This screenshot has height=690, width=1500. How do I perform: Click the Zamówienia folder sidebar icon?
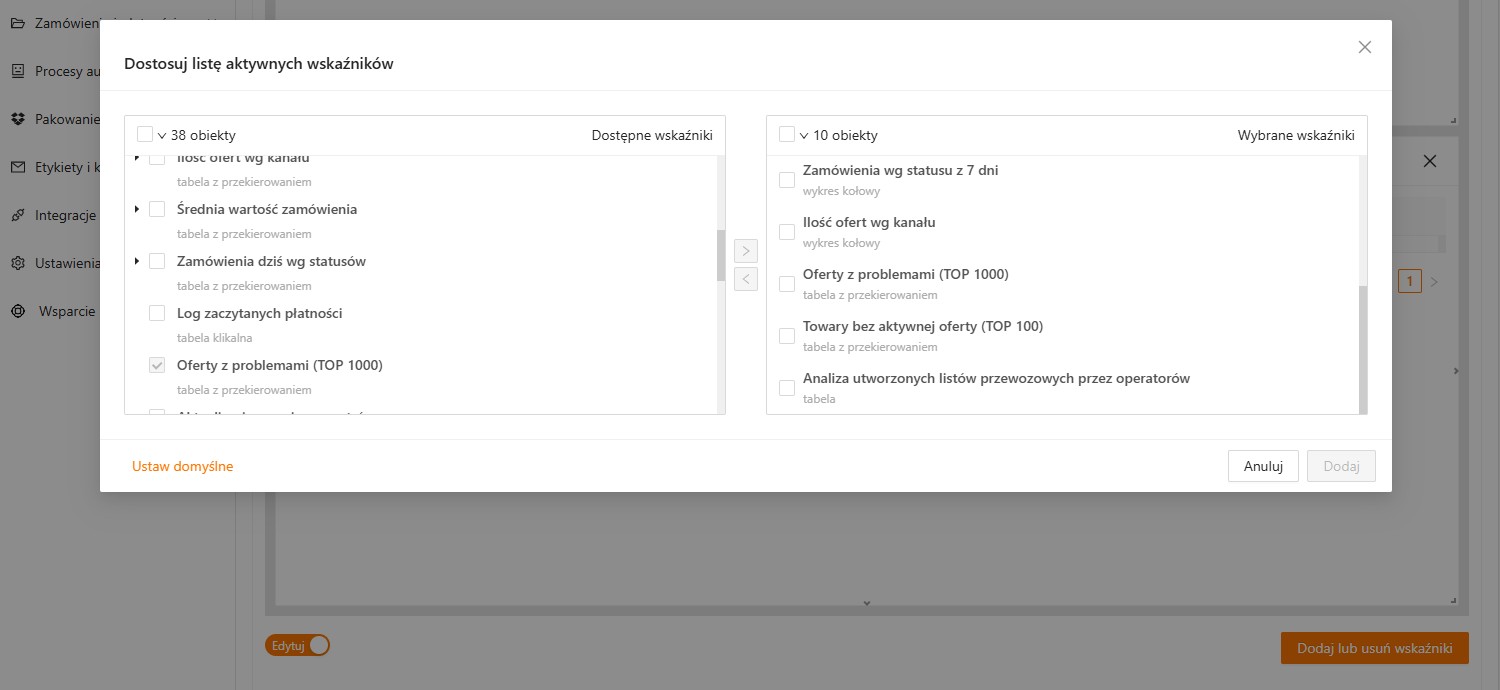point(17,23)
